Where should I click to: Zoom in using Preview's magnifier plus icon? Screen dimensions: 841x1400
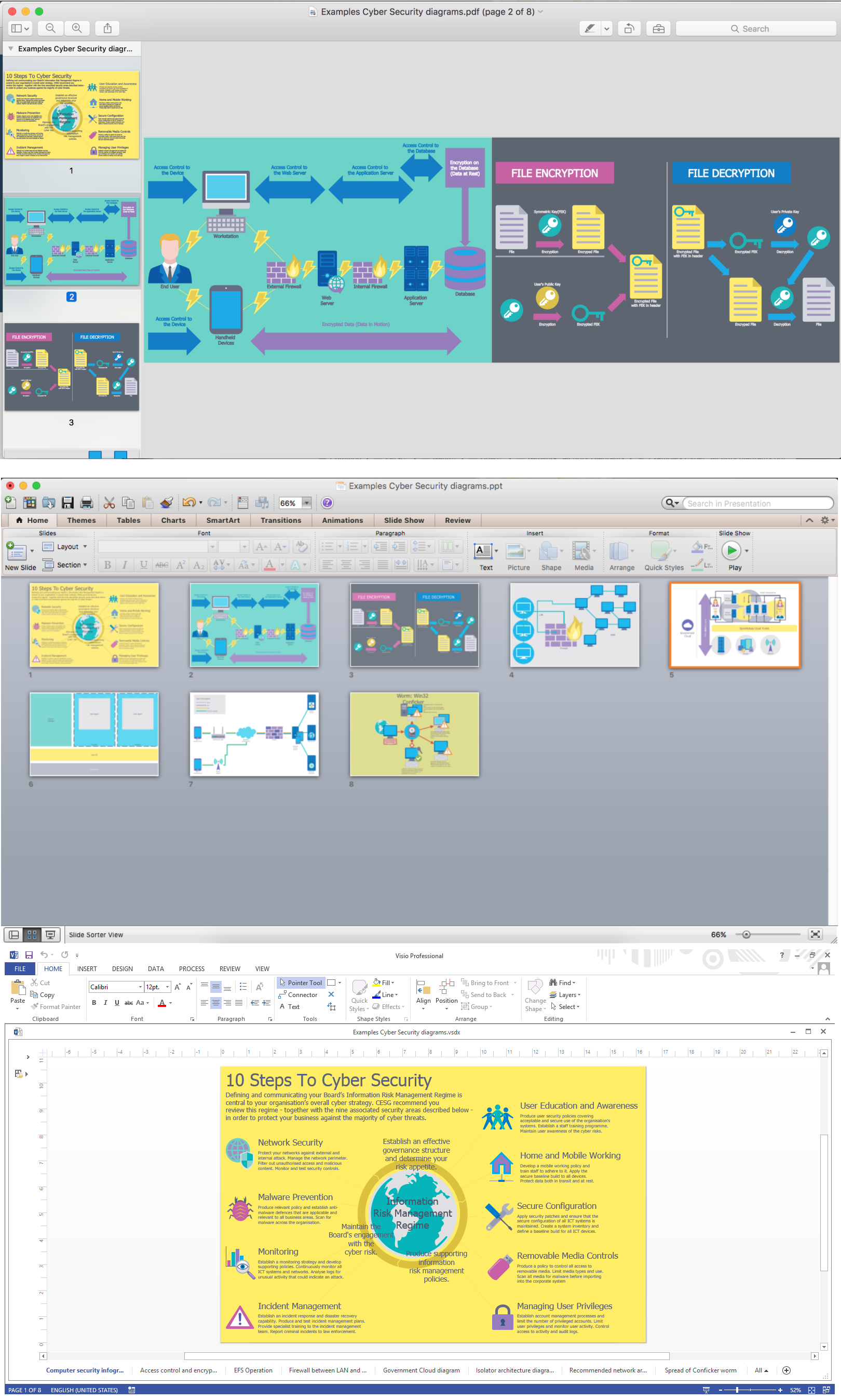click(x=76, y=29)
